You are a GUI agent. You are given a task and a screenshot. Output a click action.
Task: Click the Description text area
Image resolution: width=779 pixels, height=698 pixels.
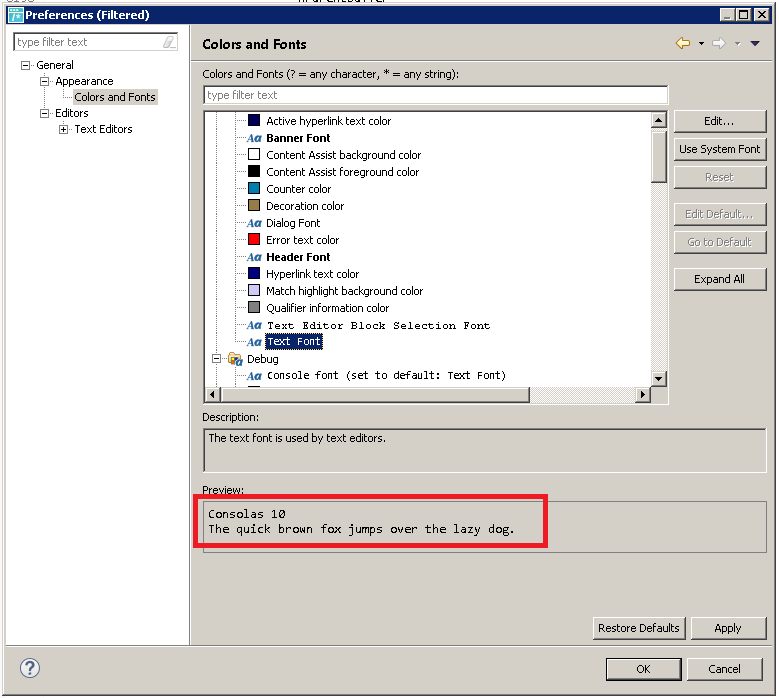click(x=484, y=450)
